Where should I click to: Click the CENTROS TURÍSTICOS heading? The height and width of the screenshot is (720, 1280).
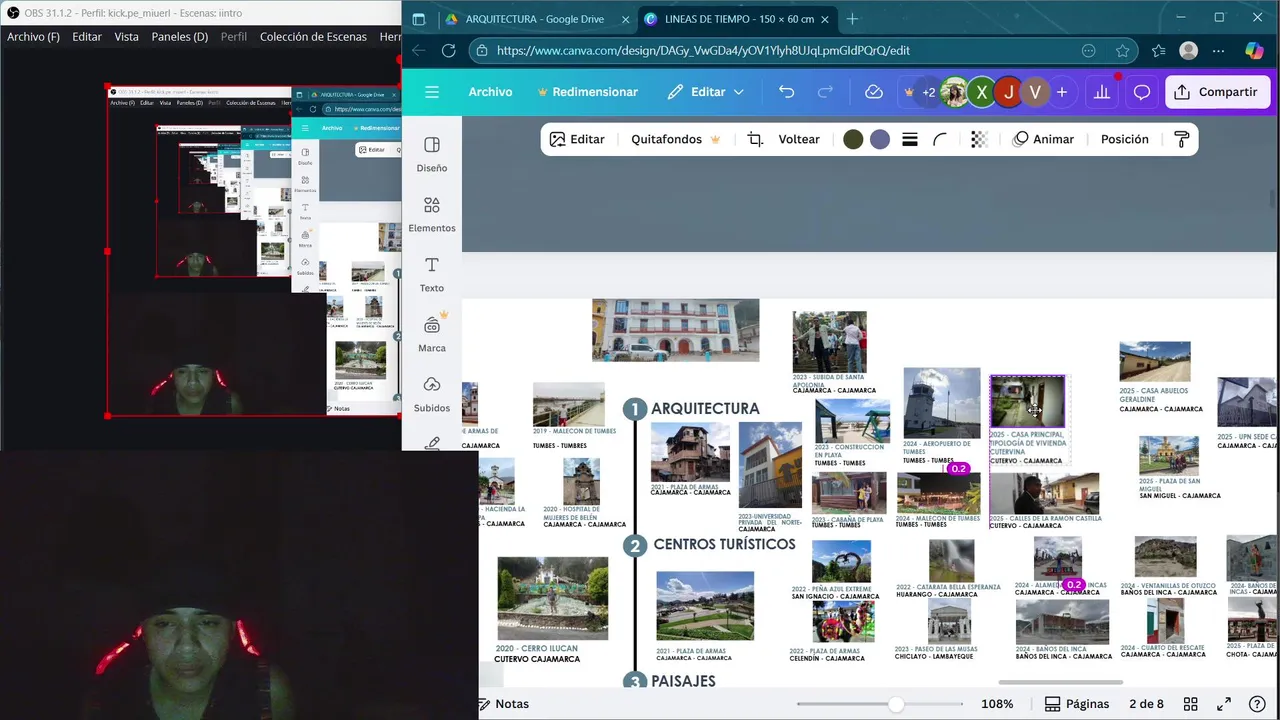(x=724, y=545)
